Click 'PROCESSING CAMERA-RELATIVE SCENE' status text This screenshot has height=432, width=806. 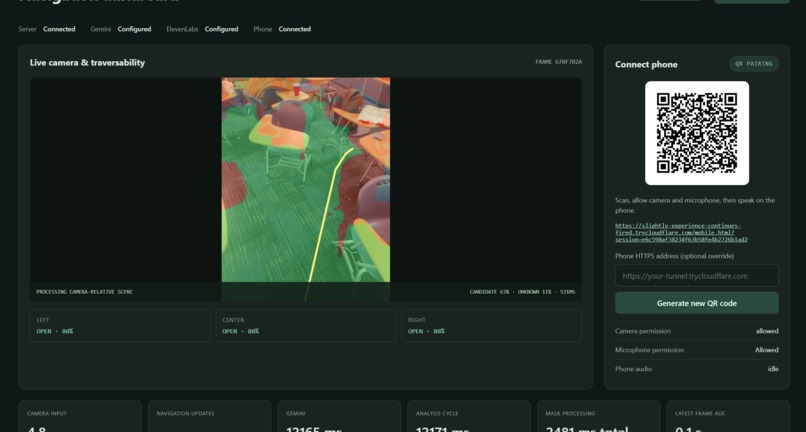click(84, 292)
